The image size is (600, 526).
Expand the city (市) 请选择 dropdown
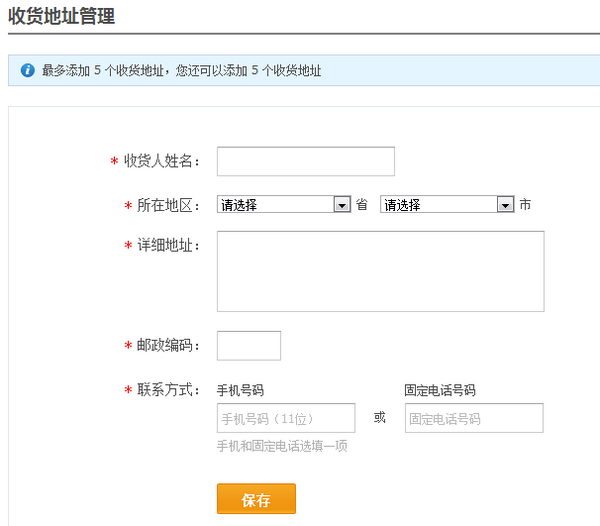tap(447, 204)
